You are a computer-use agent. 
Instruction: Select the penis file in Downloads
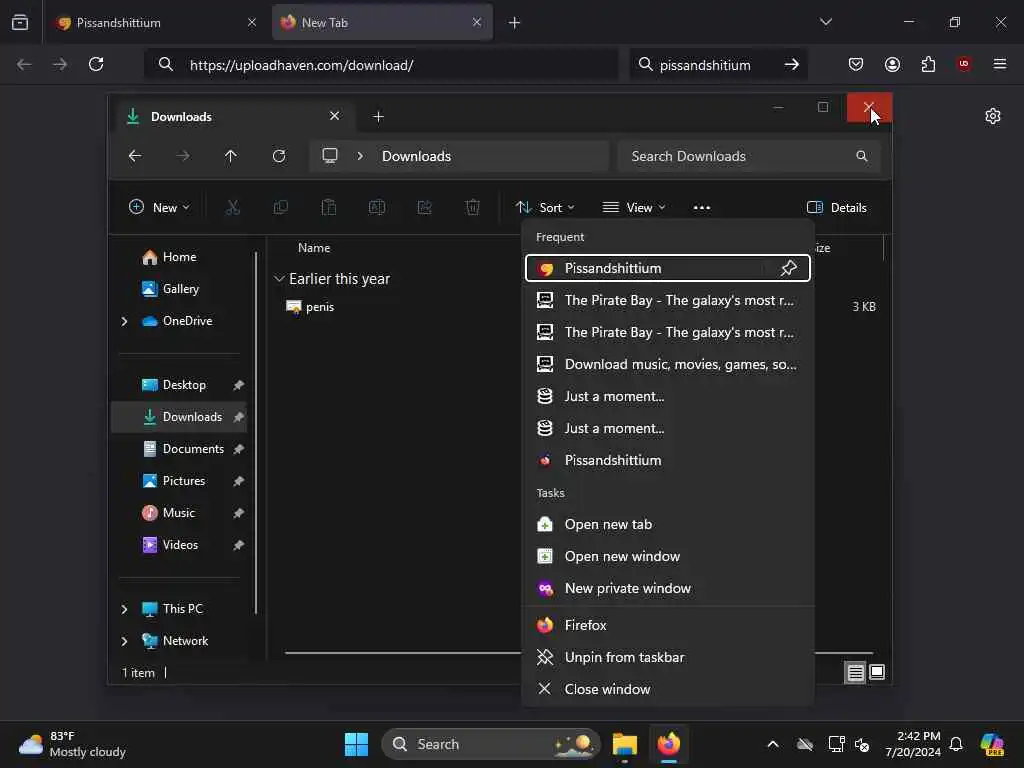tap(311, 307)
